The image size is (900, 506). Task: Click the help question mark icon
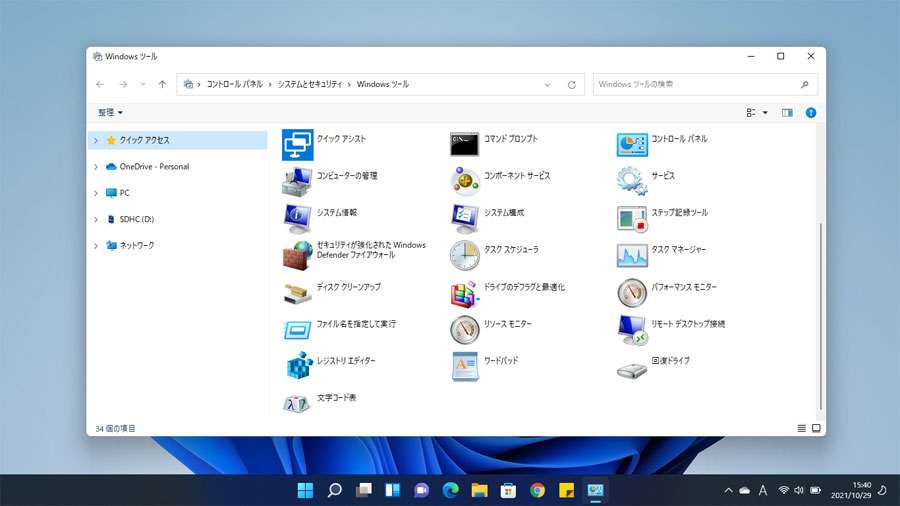810,112
